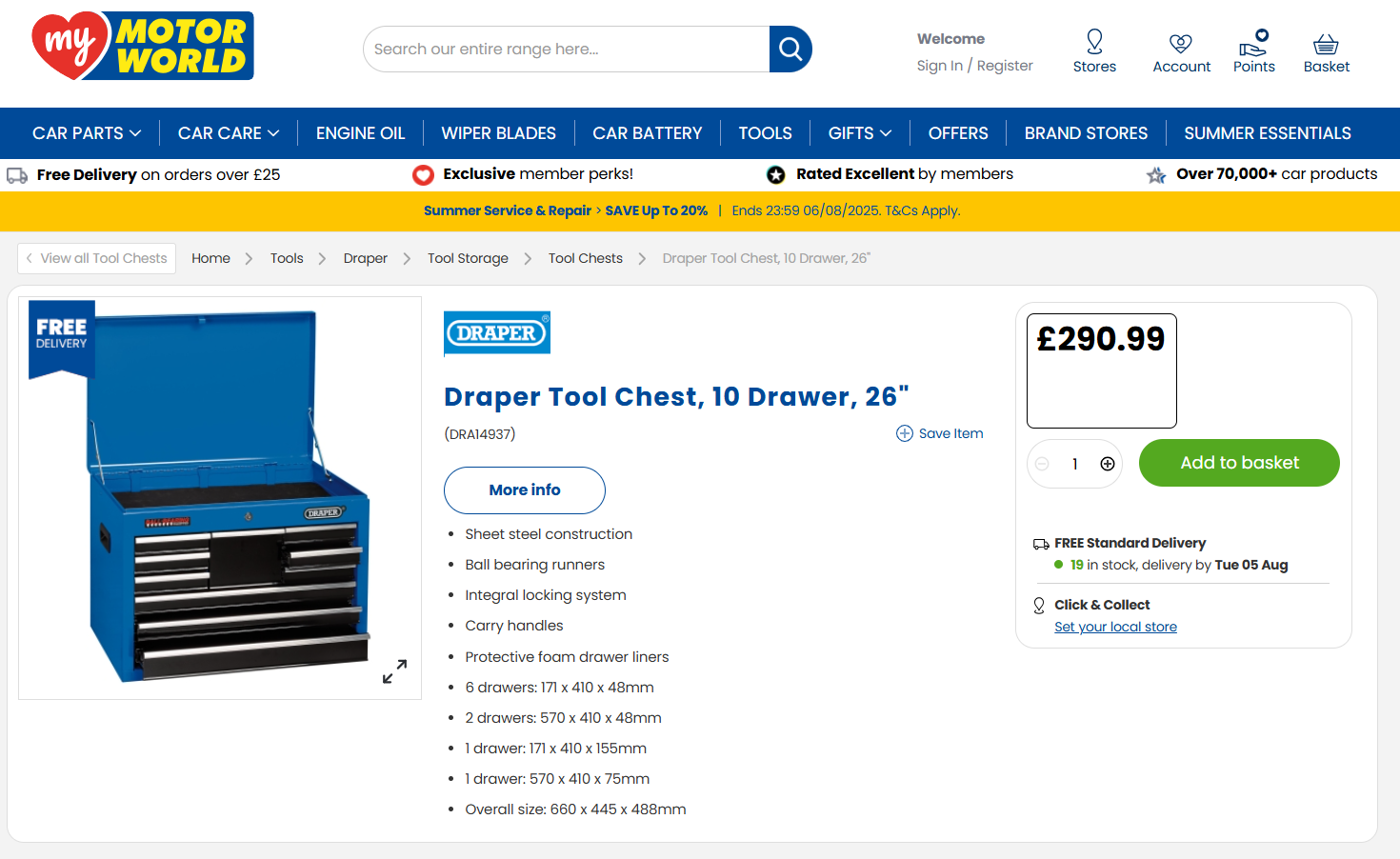The height and width of the screenshot is (859, 1400).
Task: Expand product image with the fullscreen arrows
Action: coord(394,671)
